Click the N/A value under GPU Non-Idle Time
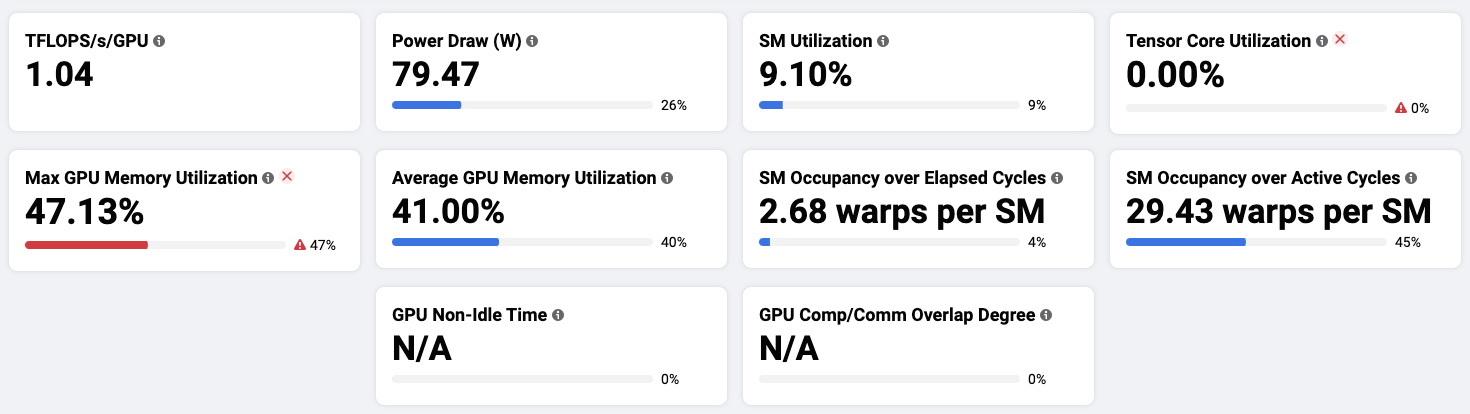Screen dimensions: 1470x414 click(422, 348)
